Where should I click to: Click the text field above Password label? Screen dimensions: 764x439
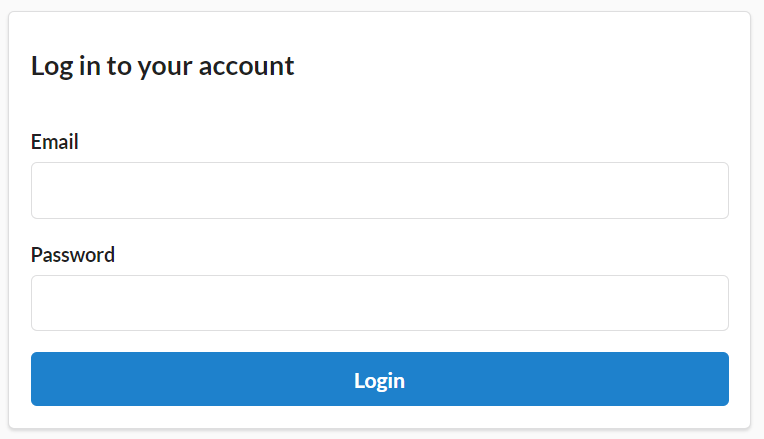(380, 191)
